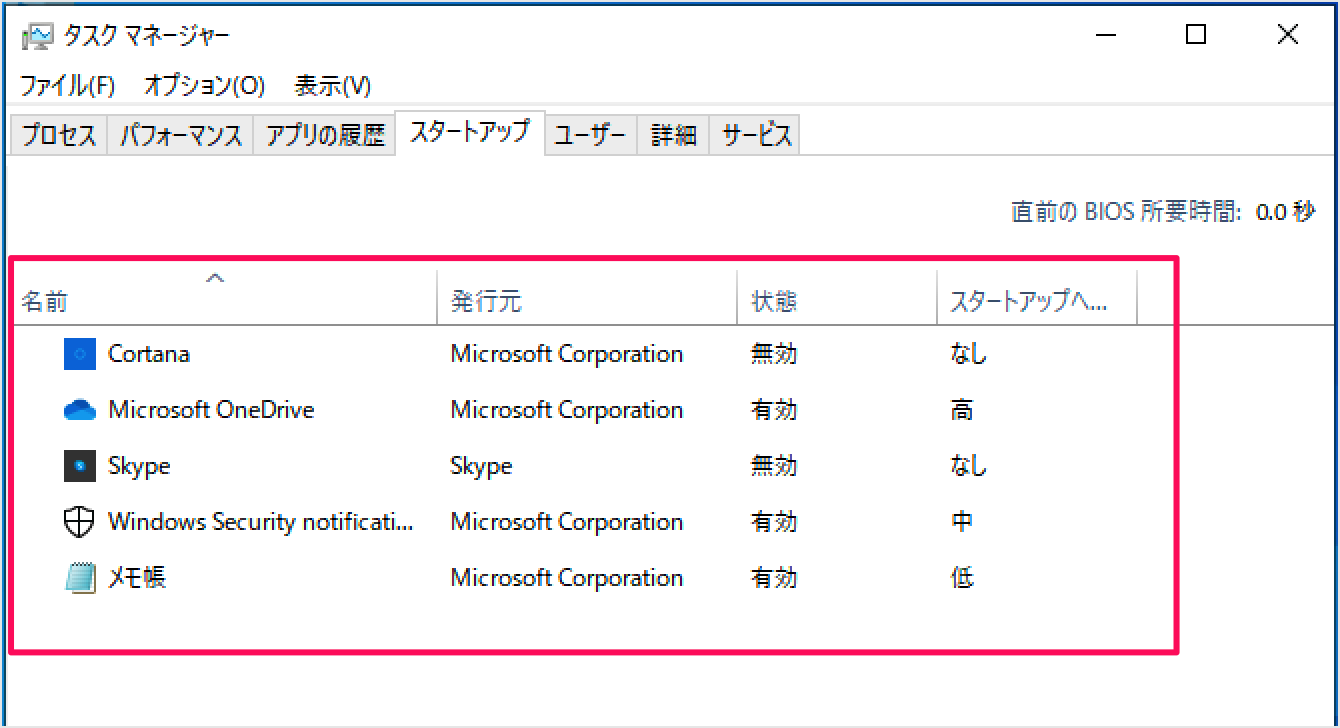This screenshot has width=1340, height=728.
Task: Switch to the アプリの履歴 tab
Action: coord(325,135)
